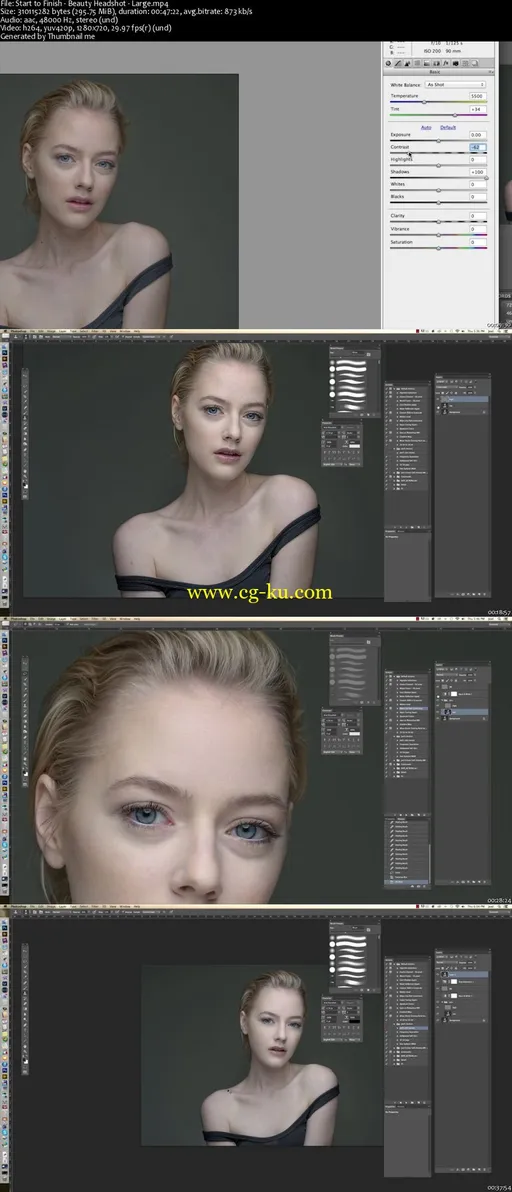512x1192 pixels.
Task: Click the Shadows slider handle at +100
Action: 486,178
